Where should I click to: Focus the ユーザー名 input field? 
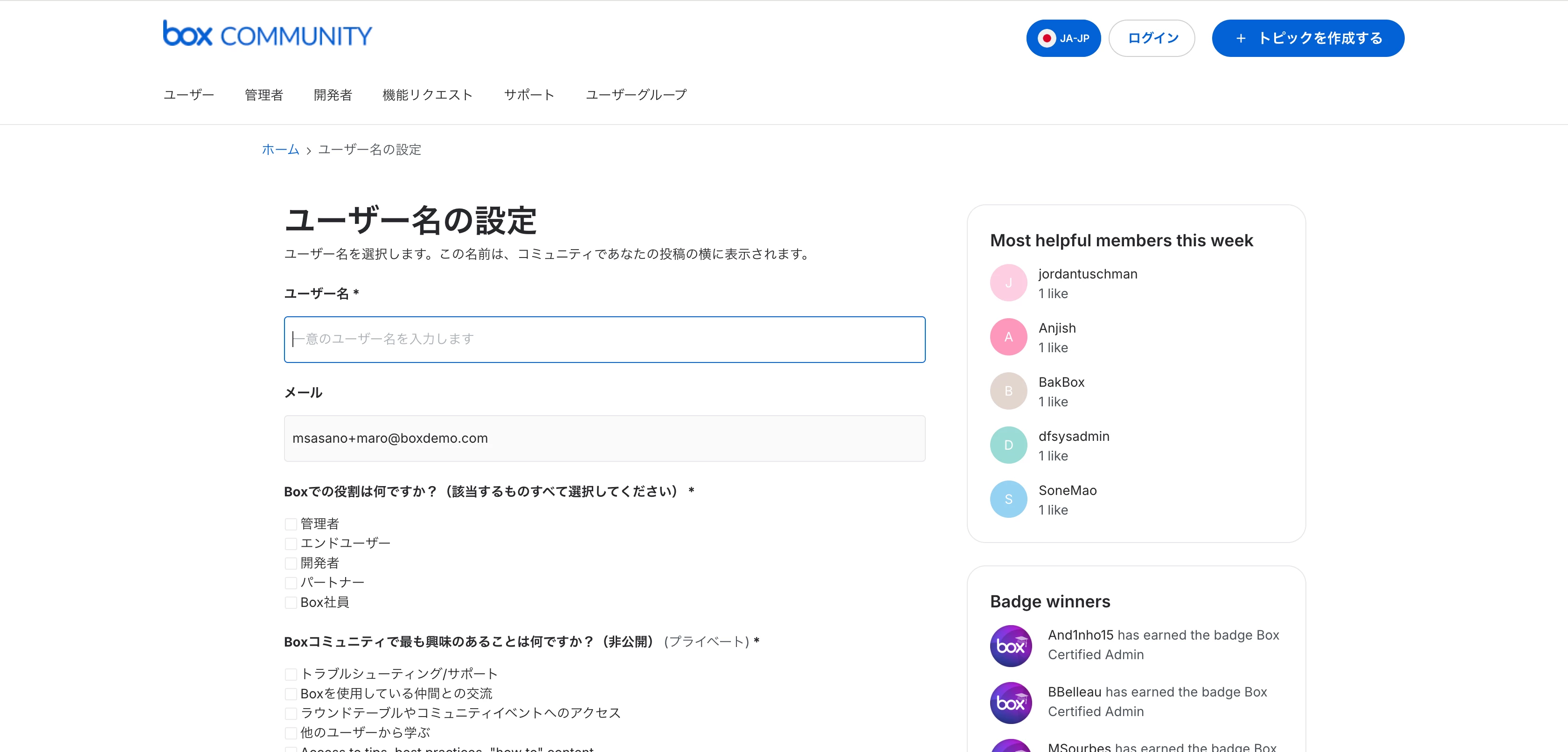pyautogui.click(x=604, y=340)
